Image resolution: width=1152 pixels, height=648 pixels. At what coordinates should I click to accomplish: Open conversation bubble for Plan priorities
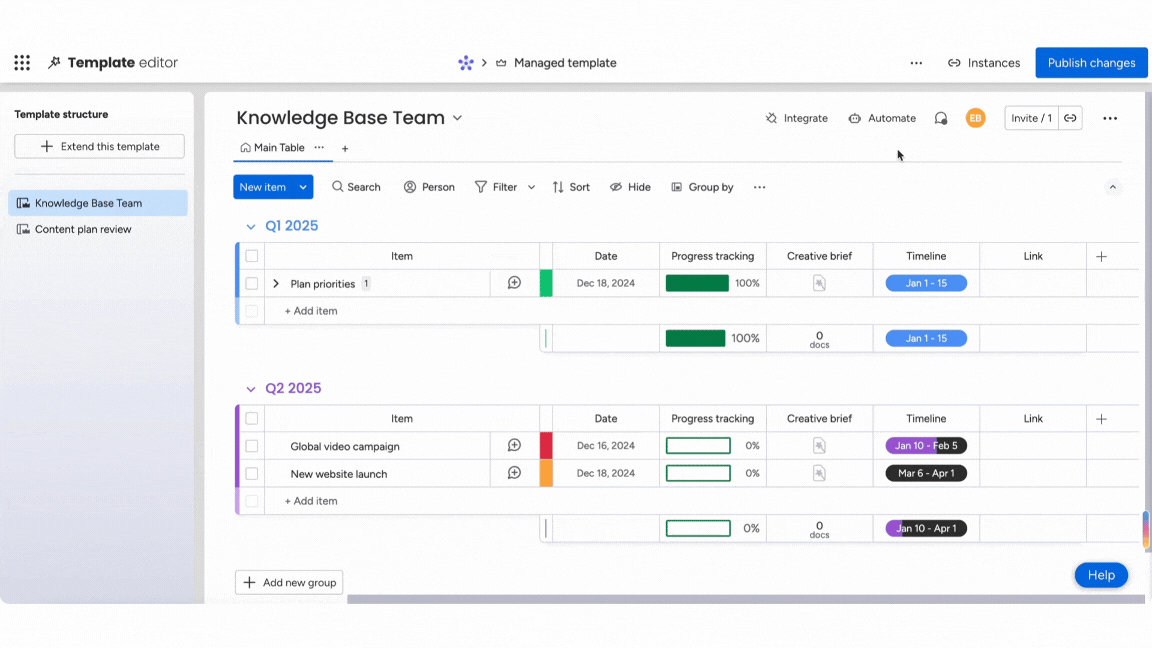[514, 283]
